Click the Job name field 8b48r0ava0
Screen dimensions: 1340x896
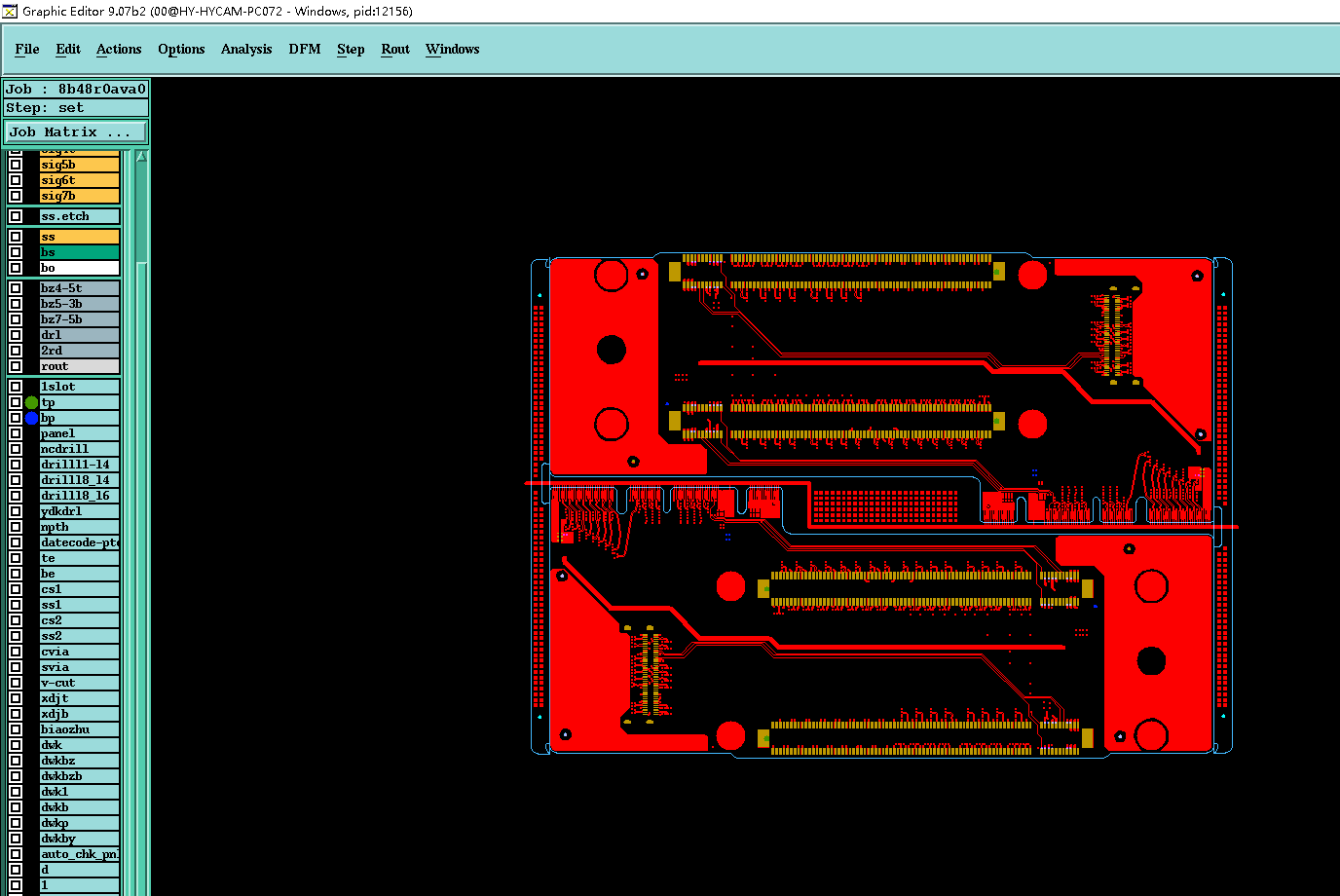coord(76,89)
